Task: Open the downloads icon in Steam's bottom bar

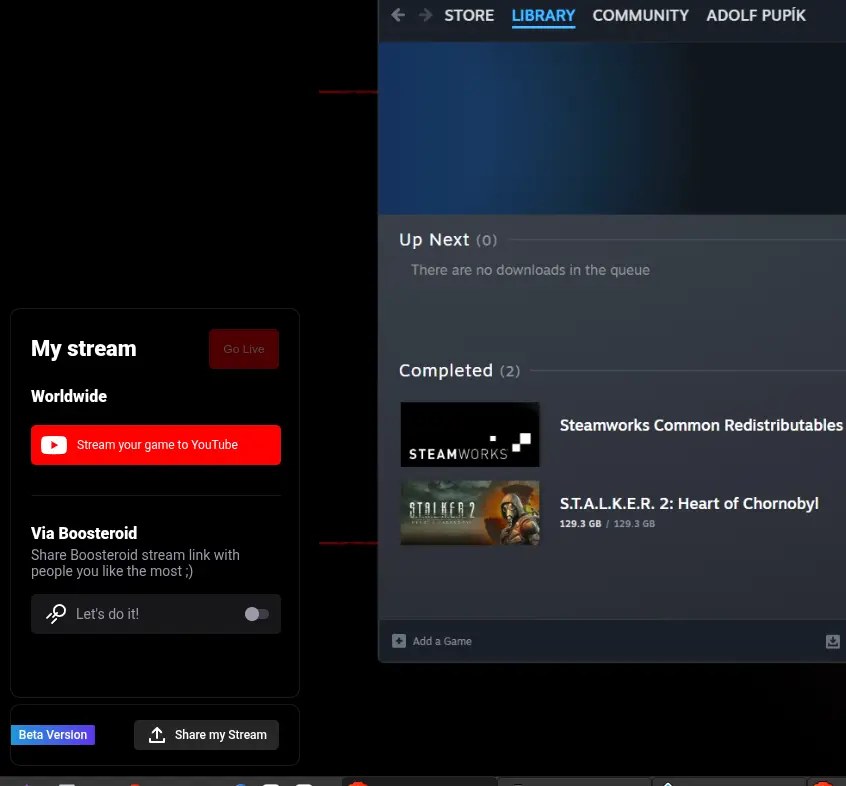Action: click(x=833, y=641)
